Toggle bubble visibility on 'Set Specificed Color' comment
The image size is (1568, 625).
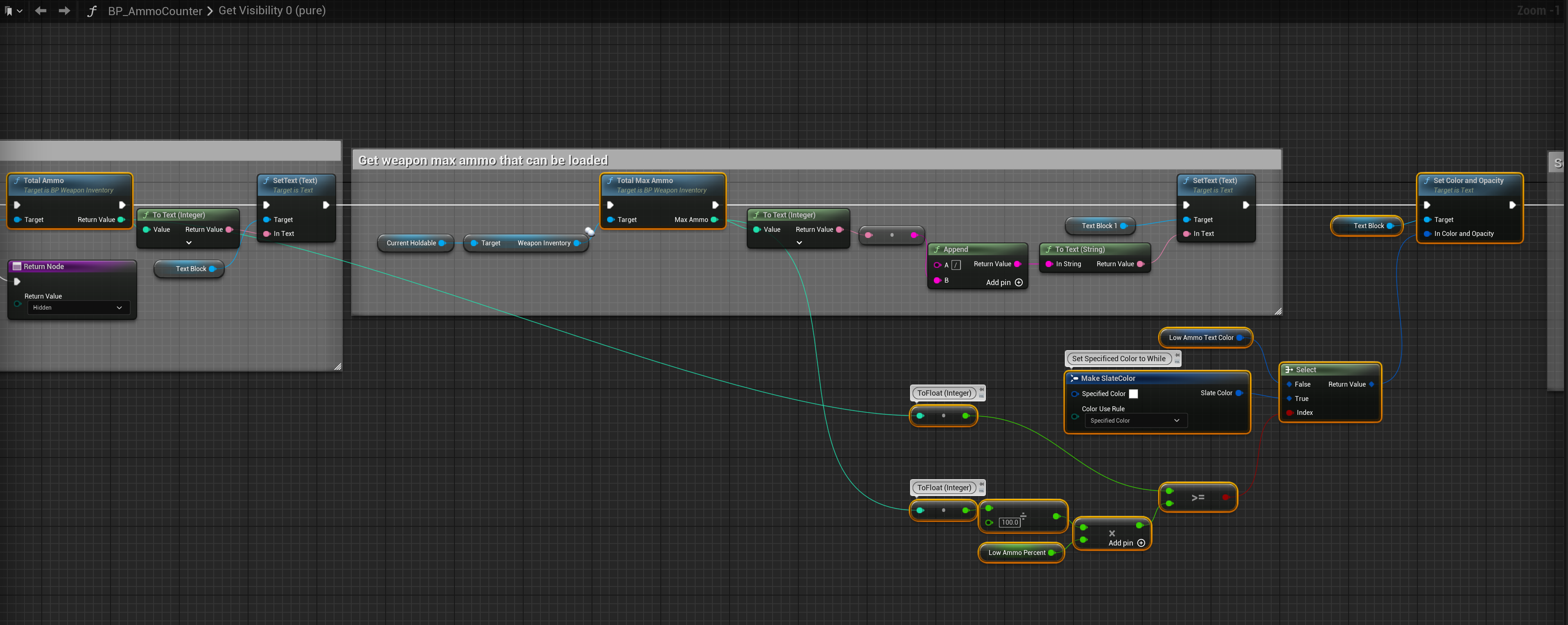[x=1177, y=362]
